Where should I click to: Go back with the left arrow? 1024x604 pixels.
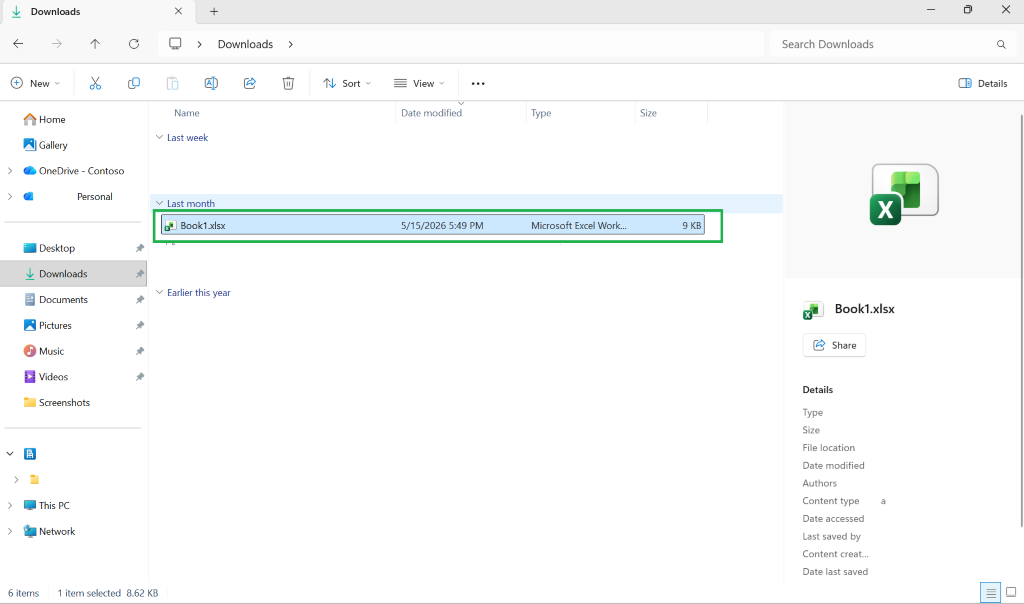18,44
